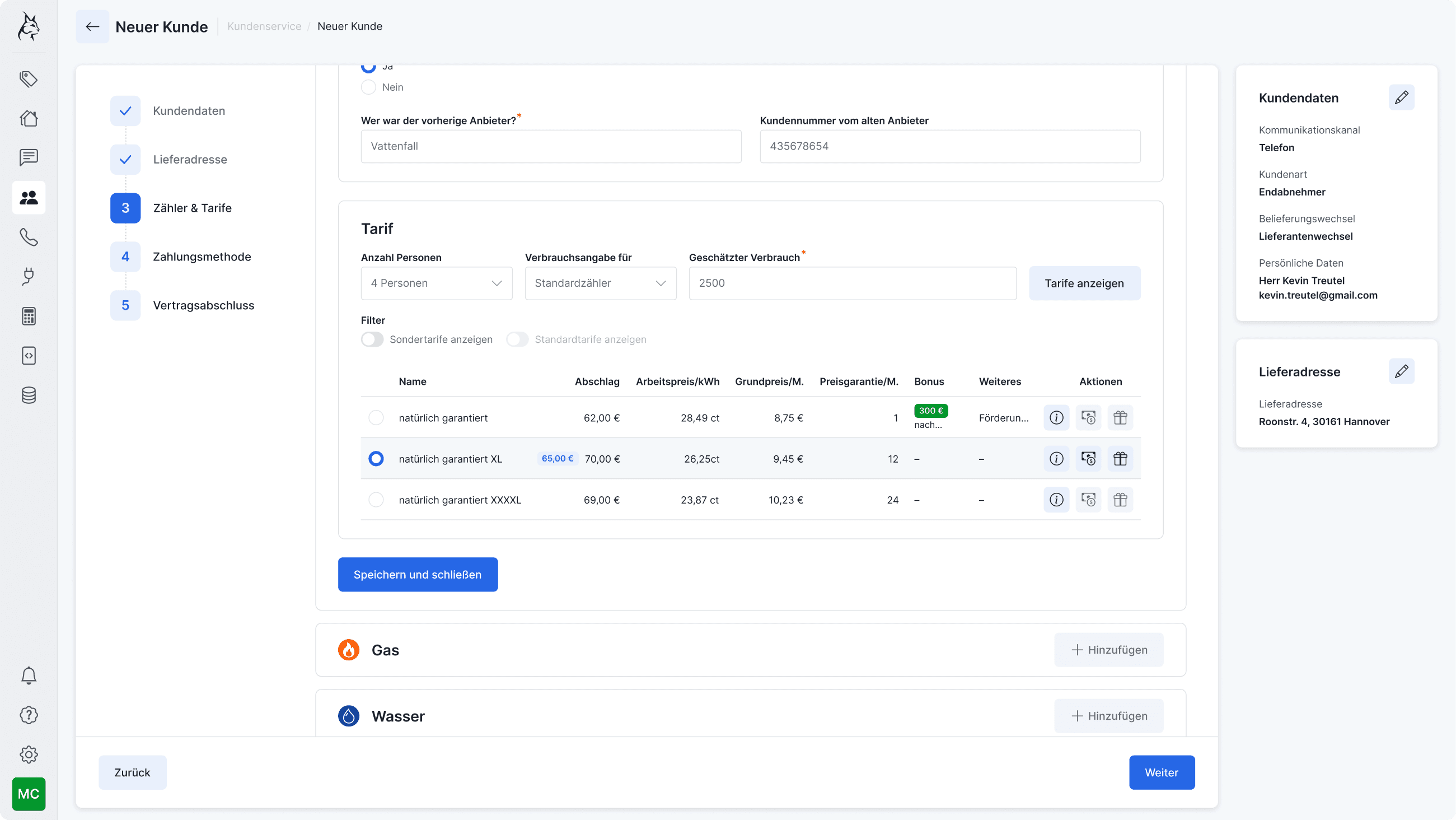Image resolution: width=1456 pixels, height=820 pixels.
Task: Click gift icon for natürlich garantiert XXXXL
Action: (1120, 500)
